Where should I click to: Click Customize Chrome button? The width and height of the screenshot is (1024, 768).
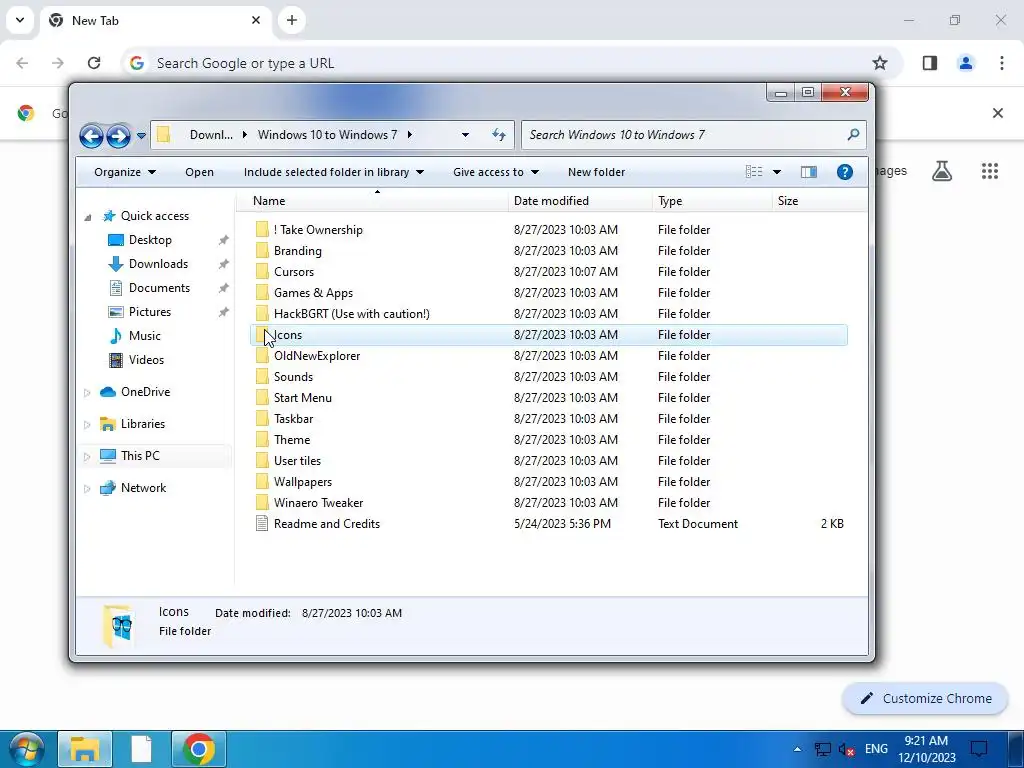pos(925,698)
